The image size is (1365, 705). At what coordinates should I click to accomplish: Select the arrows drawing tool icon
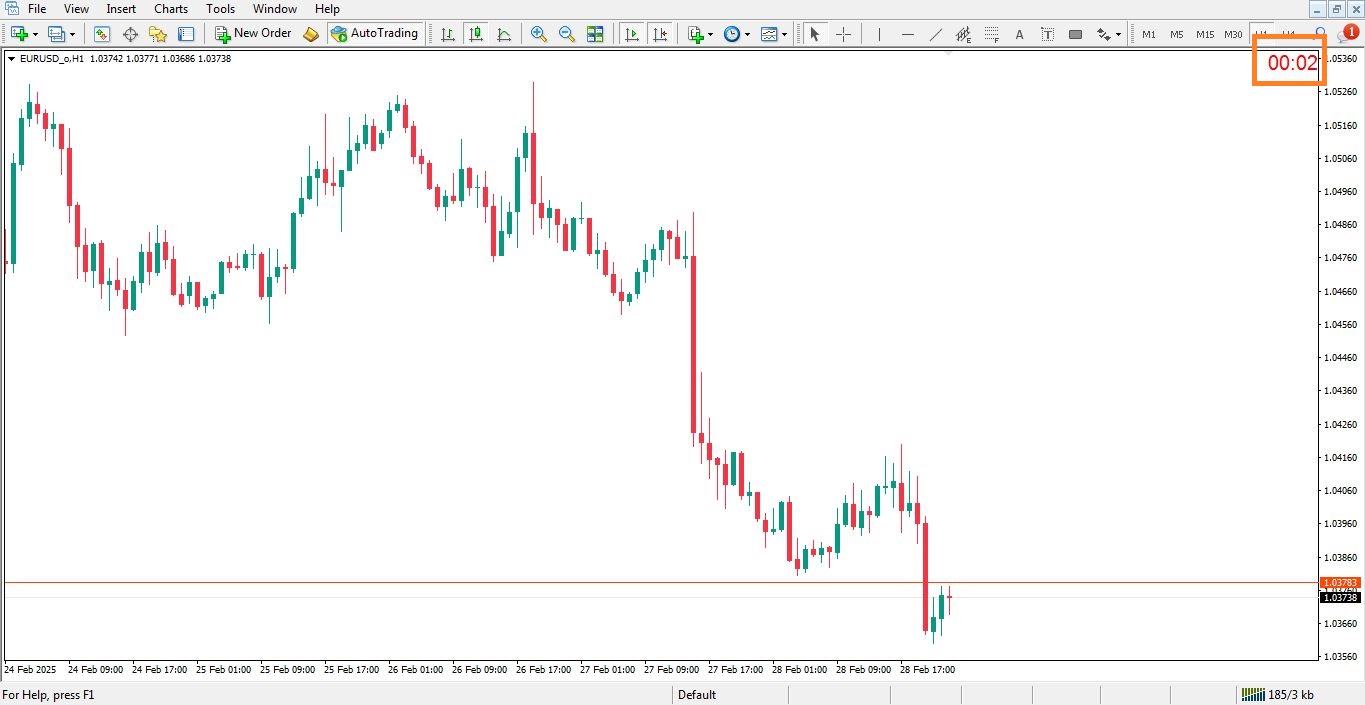coord(1103,34)
